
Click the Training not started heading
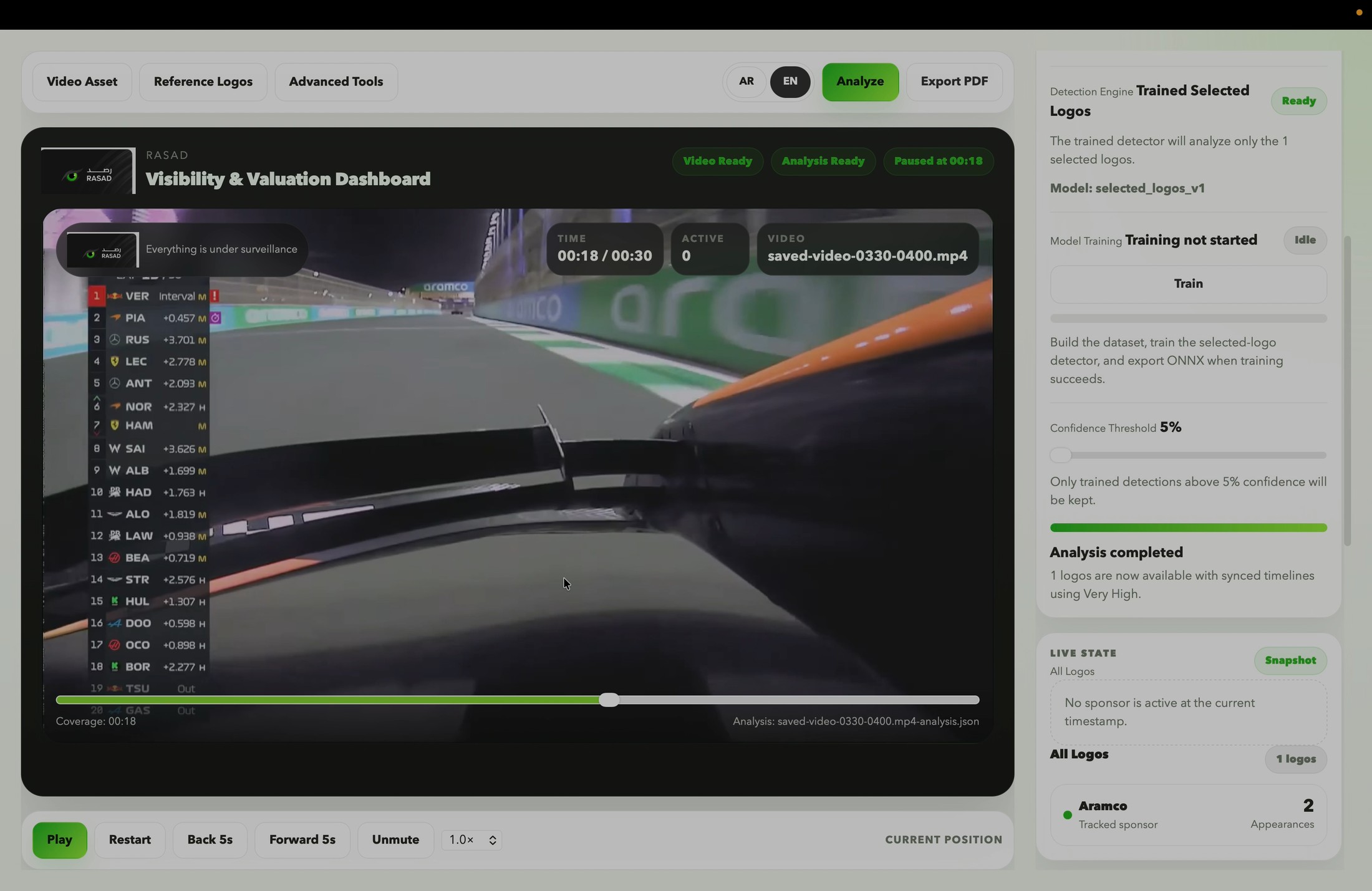(1191, 240)
